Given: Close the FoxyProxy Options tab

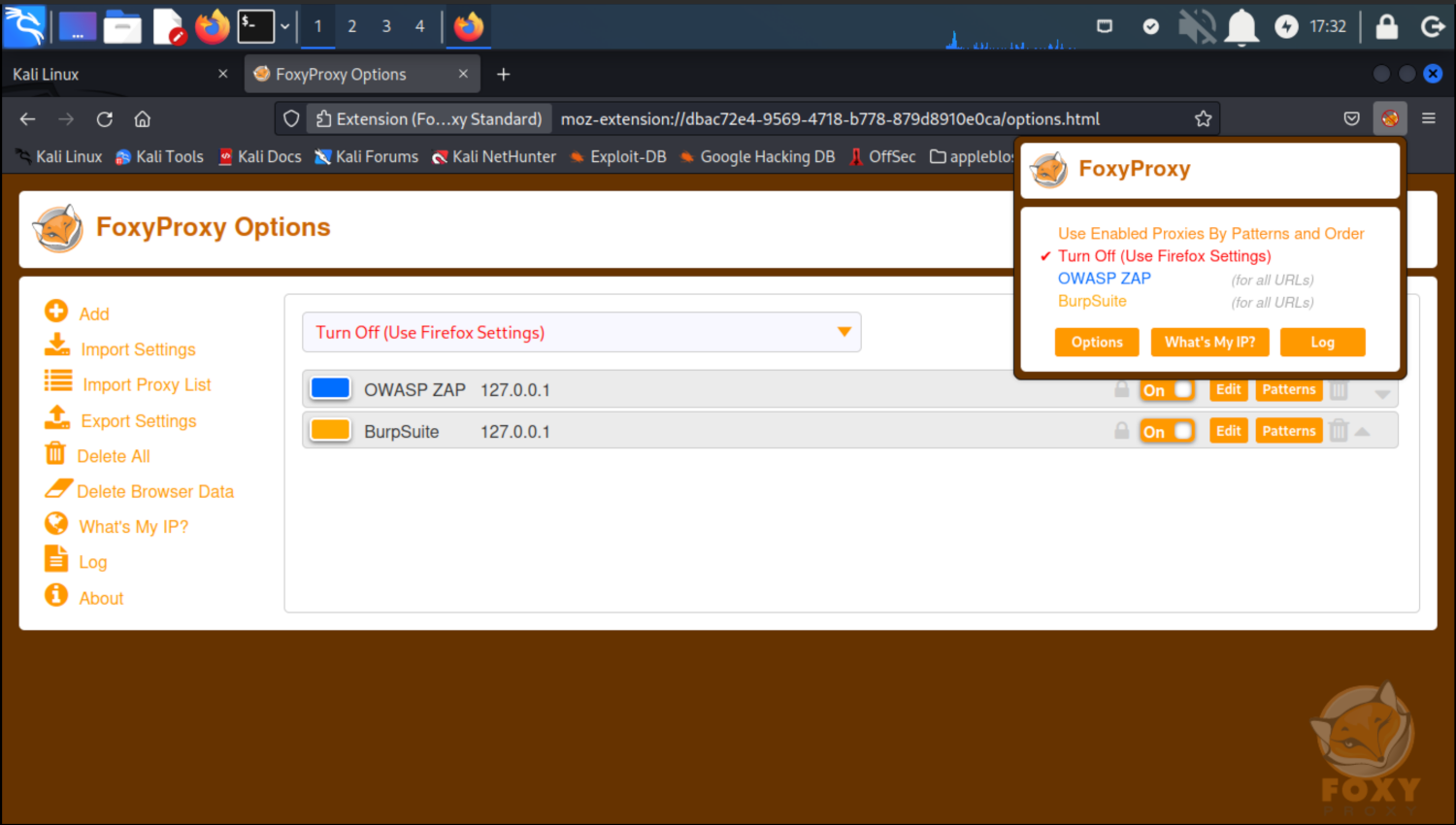Looking at the screenshot, I should click(x=463, y=74).
